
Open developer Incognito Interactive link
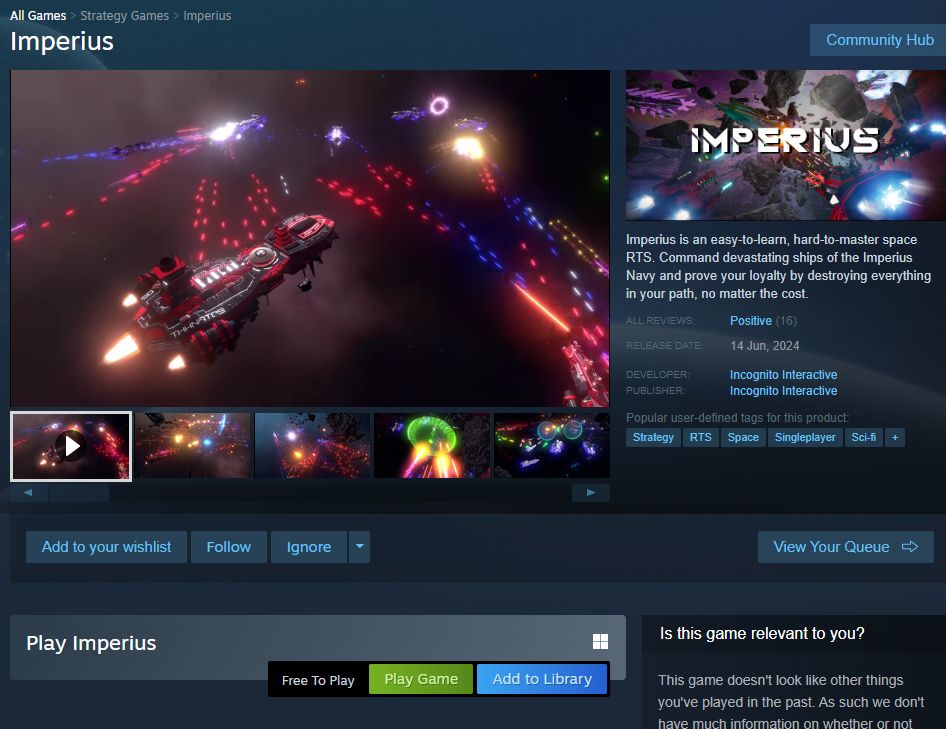783,375
